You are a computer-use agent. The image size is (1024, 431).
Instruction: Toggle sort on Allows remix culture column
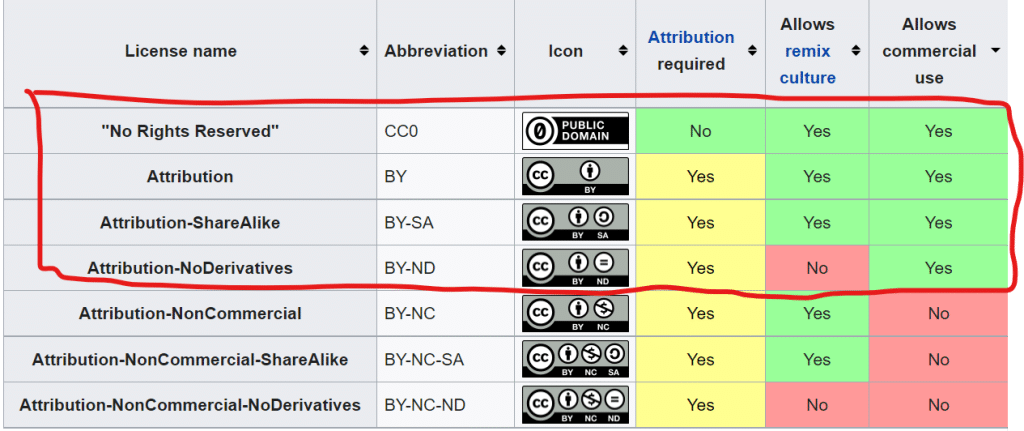(x=856, y=51)
